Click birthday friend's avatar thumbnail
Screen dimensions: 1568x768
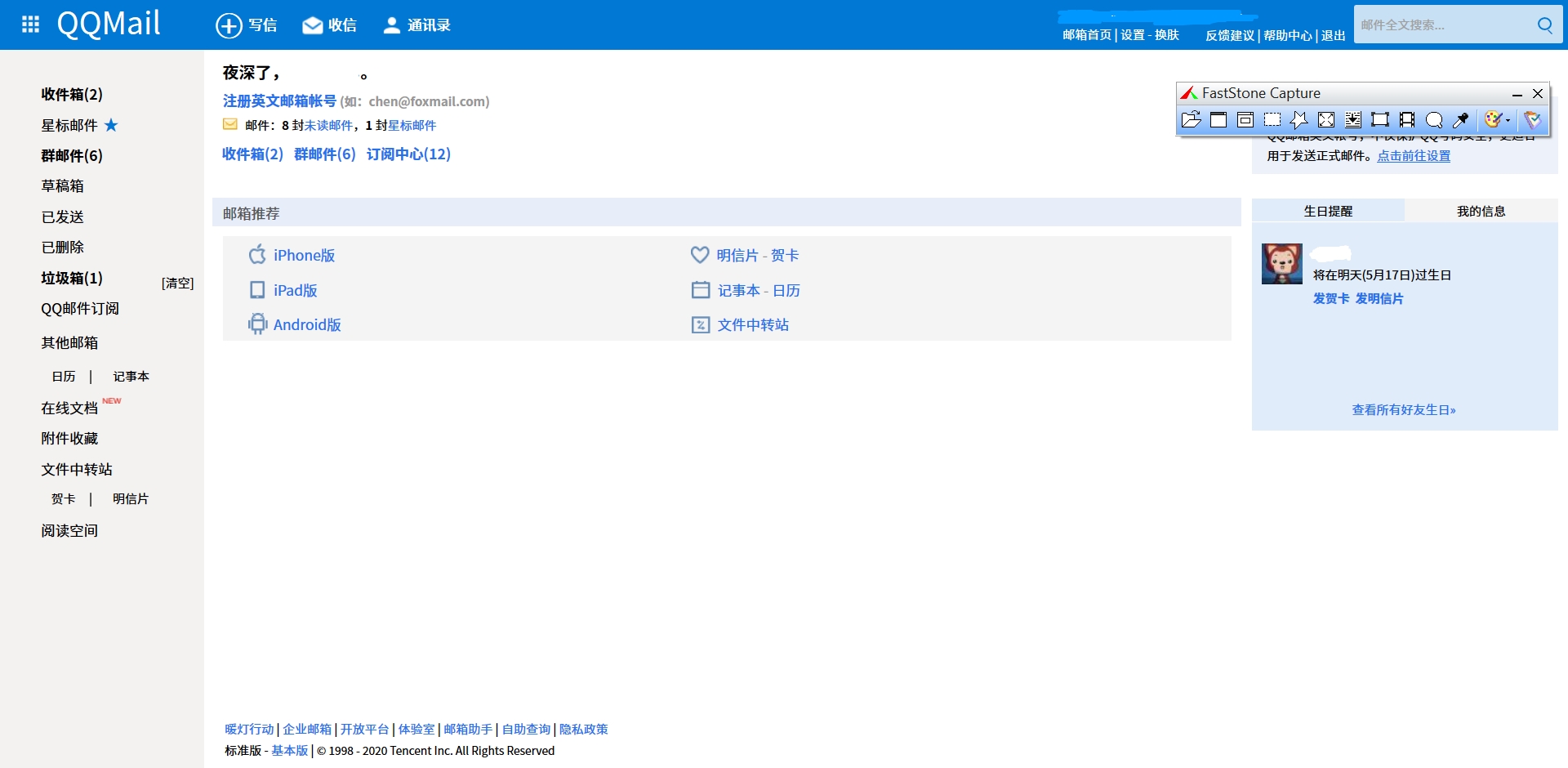click(1282, 263)
